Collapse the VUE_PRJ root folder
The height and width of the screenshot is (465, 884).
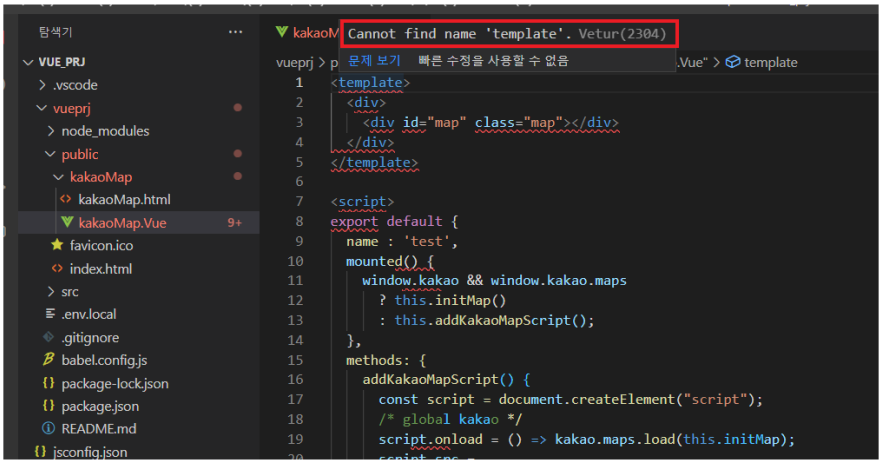tap(28, 62)
